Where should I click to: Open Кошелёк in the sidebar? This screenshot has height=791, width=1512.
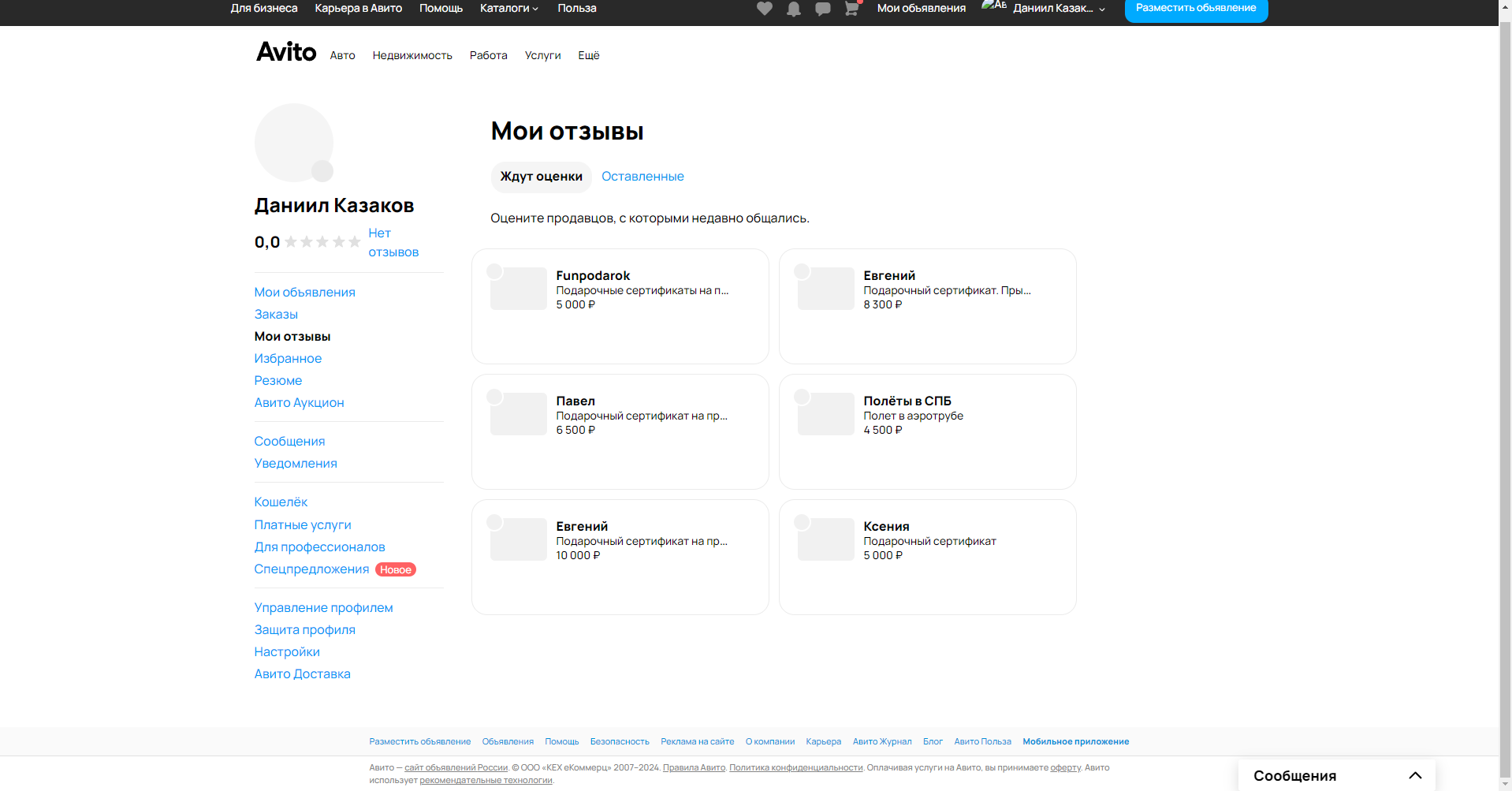click(x=281, y=502)
